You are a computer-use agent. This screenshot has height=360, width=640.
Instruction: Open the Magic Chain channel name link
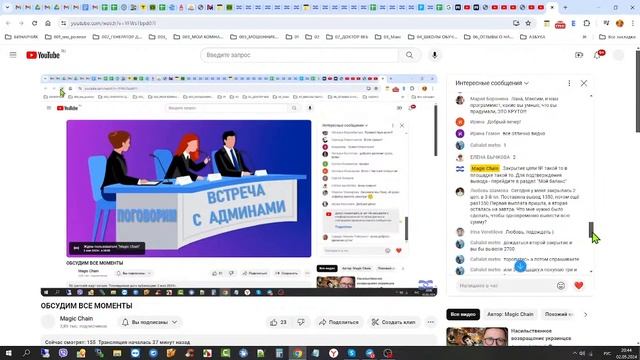pyautogui.click(x=76, y=318)
